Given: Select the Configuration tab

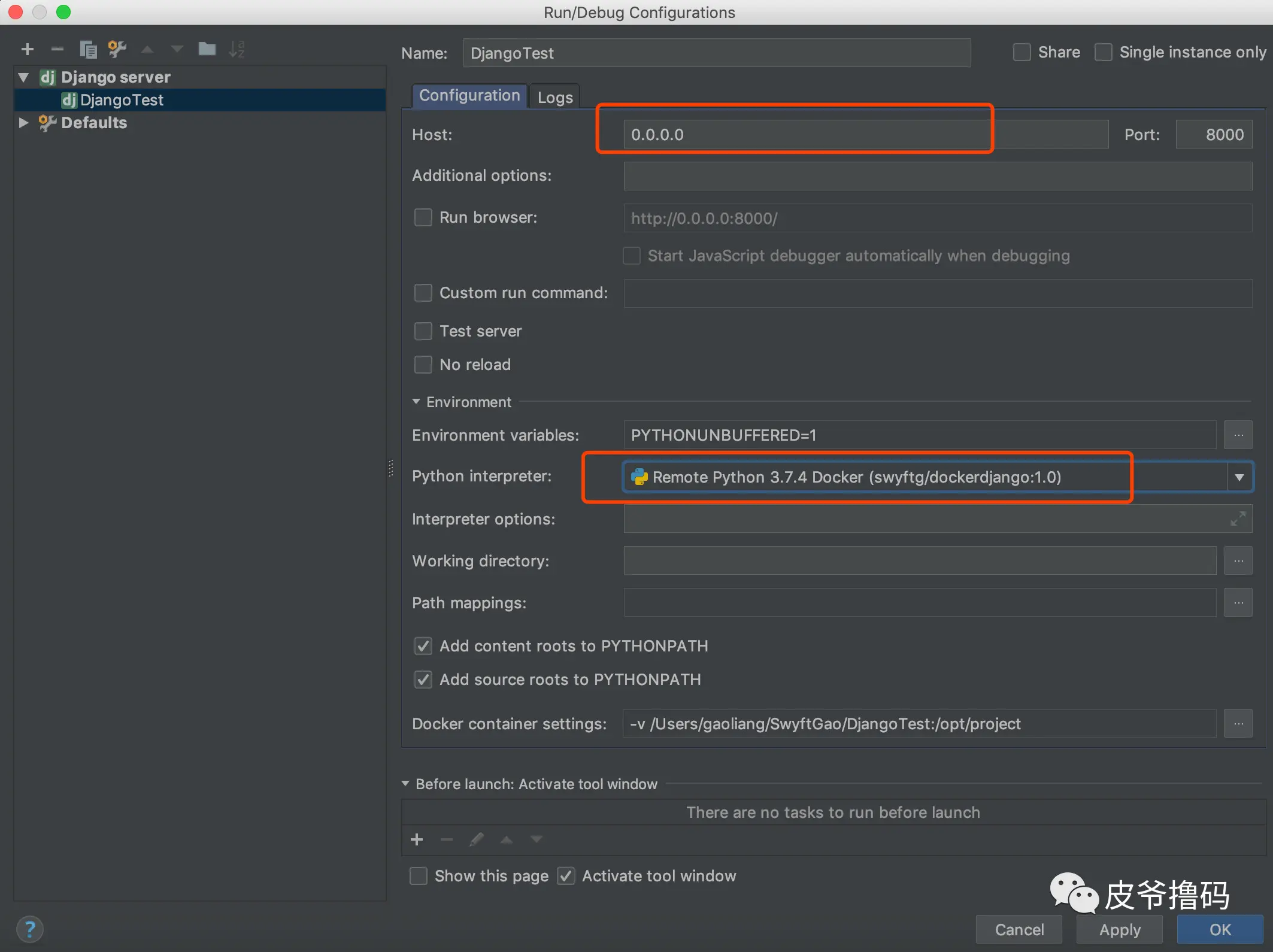Looking at the screenshot, I should tap(469, 96).
